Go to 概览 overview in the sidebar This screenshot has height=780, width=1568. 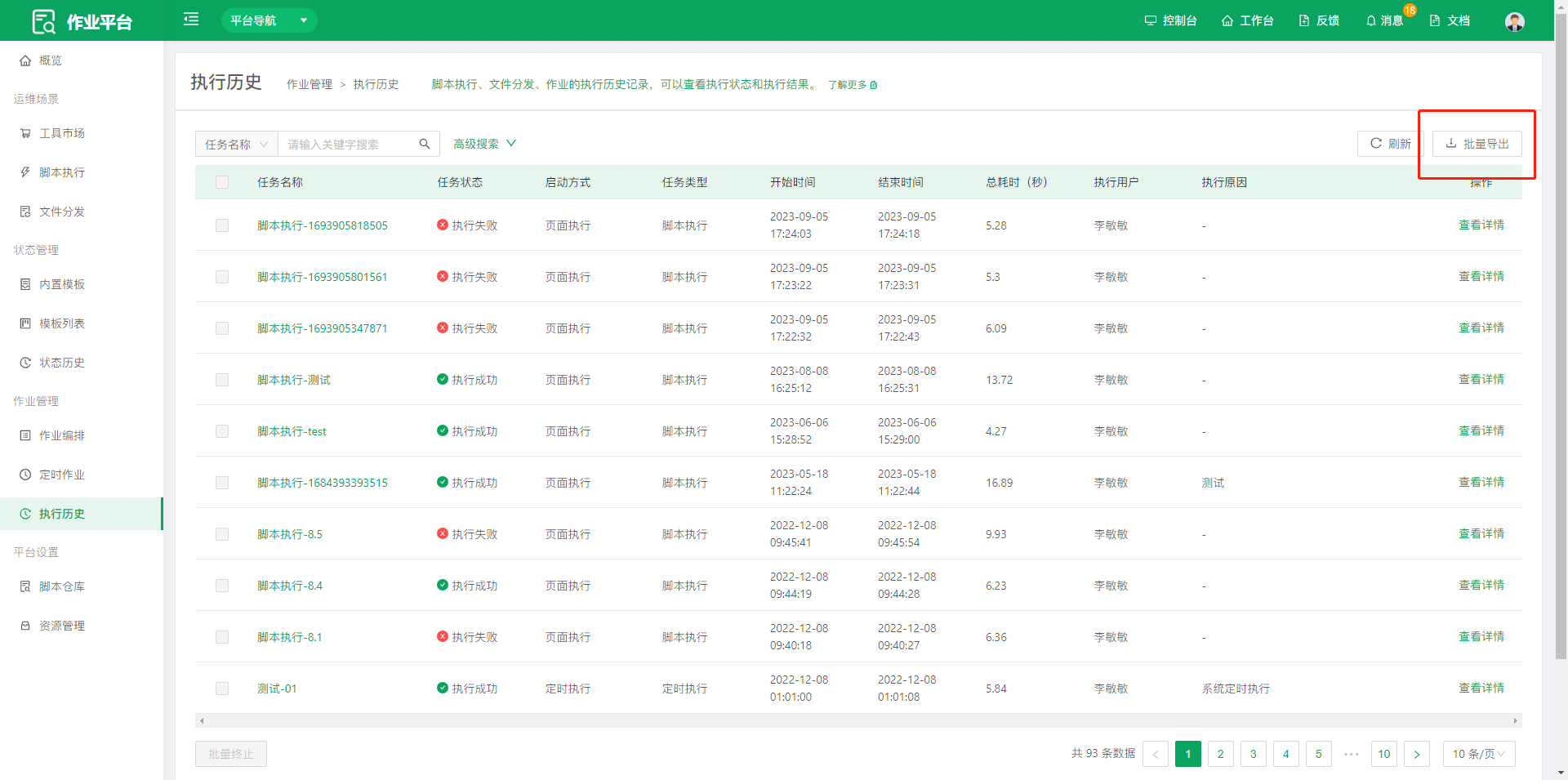pos(82,60)
